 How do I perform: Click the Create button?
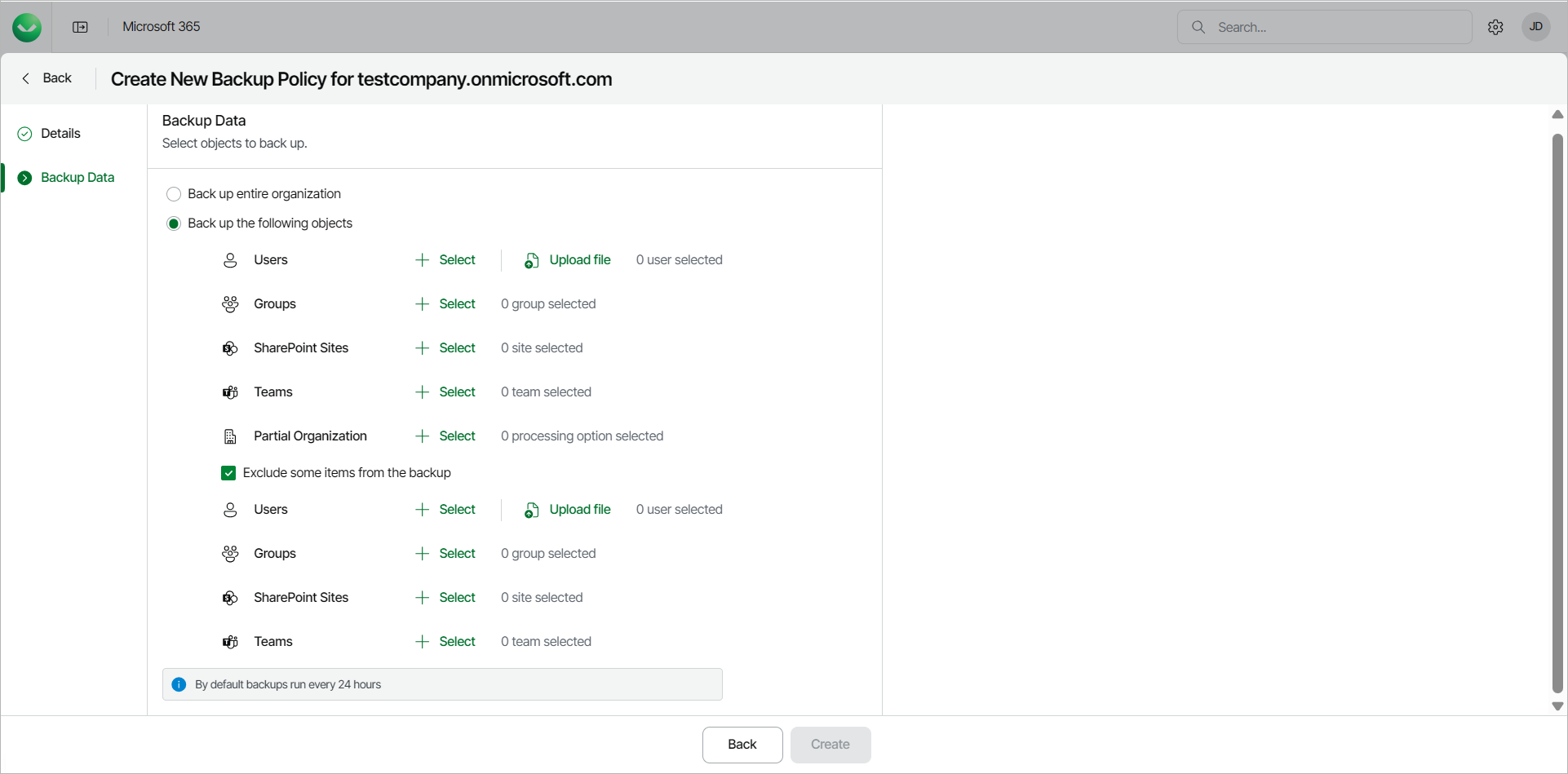tap(831, 745)
